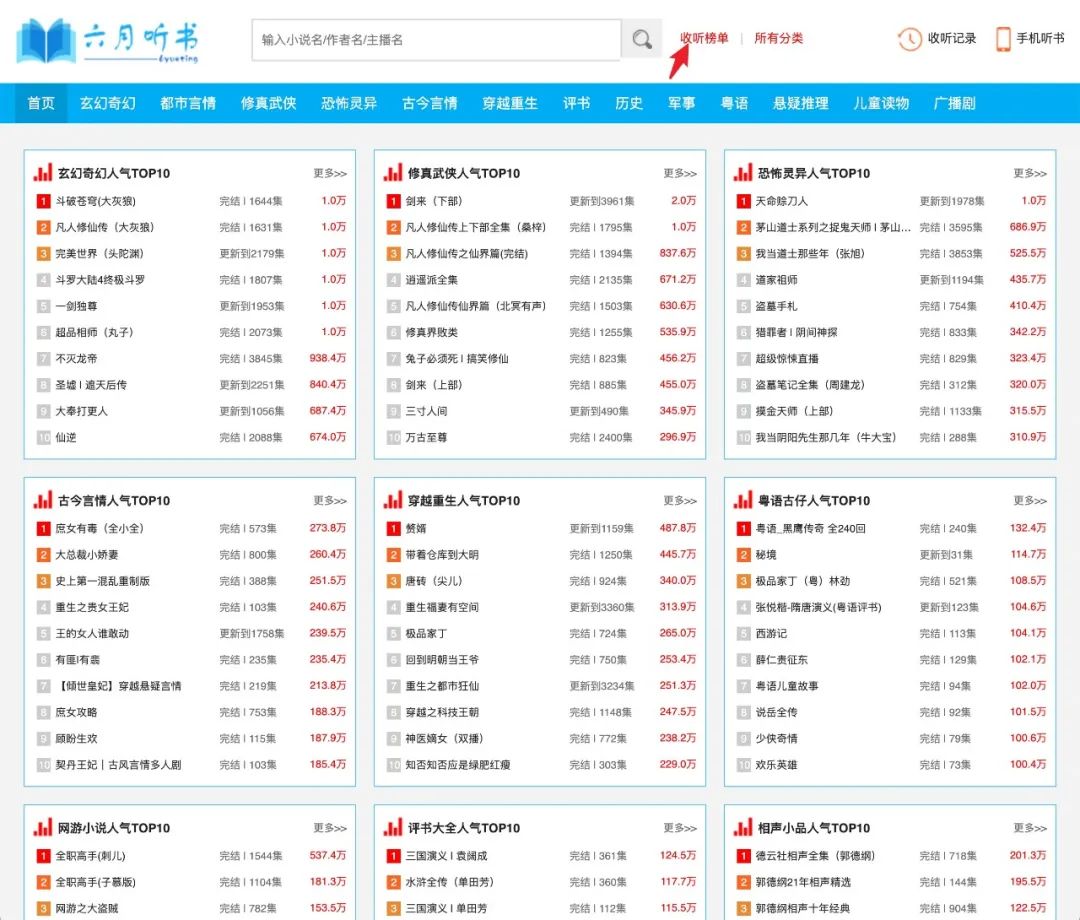1080x920 pixels.
Task: Click bar chart icon of 穿越重生人气TOP10
Action: (393, 500)
